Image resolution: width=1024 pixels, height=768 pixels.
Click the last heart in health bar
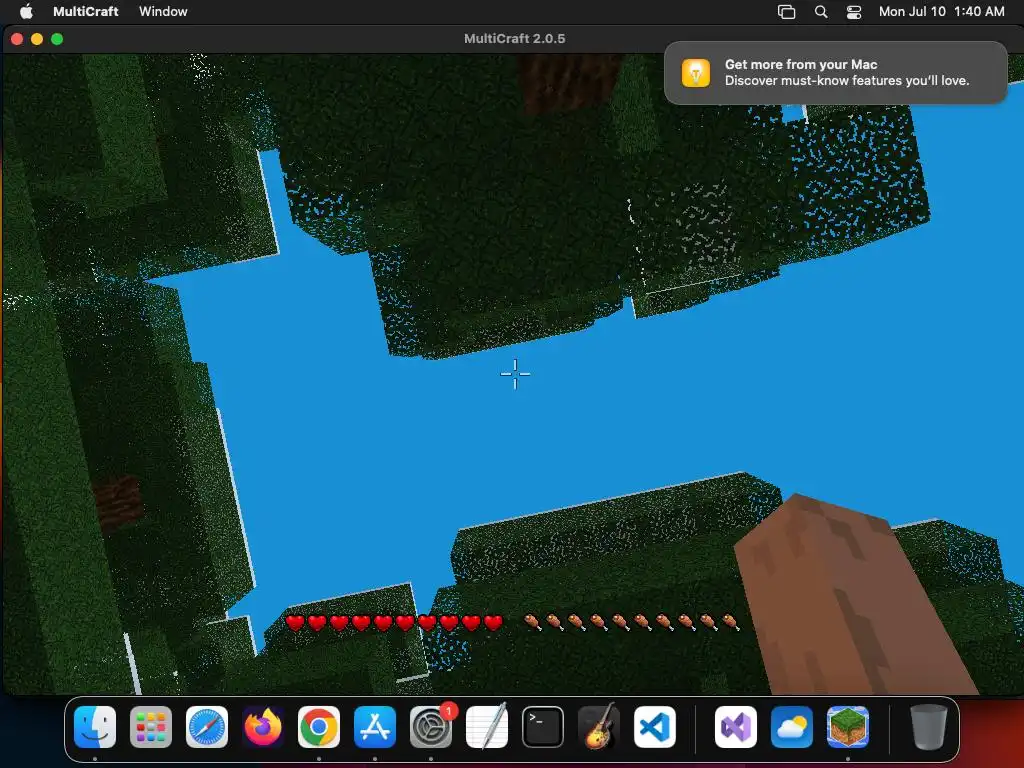[493, 622]
